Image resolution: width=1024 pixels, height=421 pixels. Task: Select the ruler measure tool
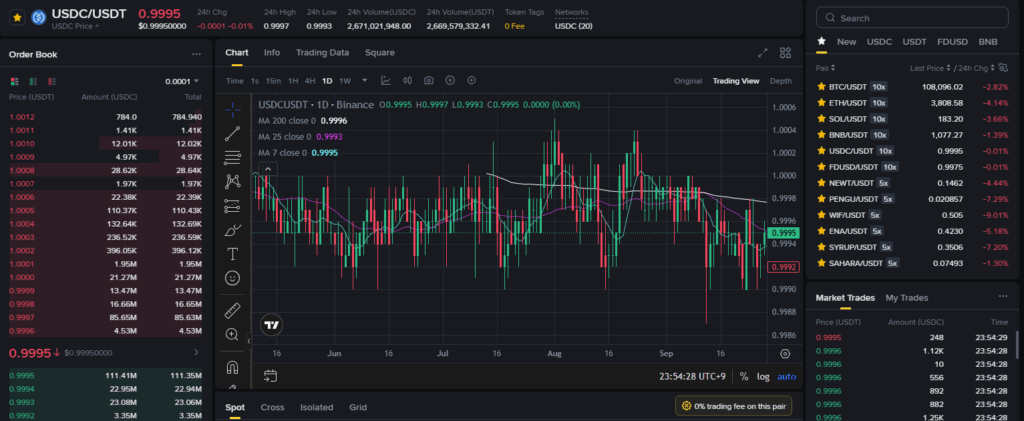(x=233, y=310)
